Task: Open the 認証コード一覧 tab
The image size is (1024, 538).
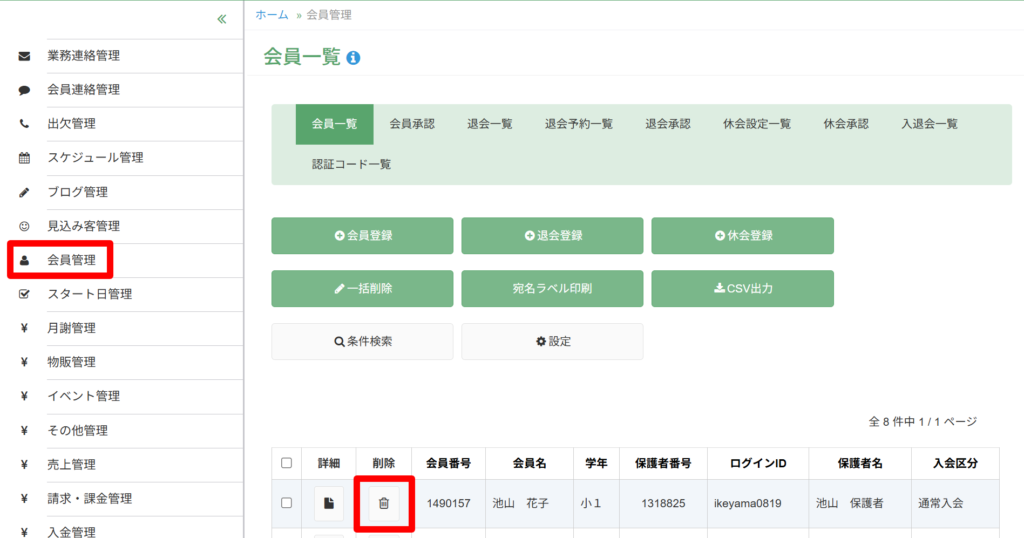Action: point(351,164)
